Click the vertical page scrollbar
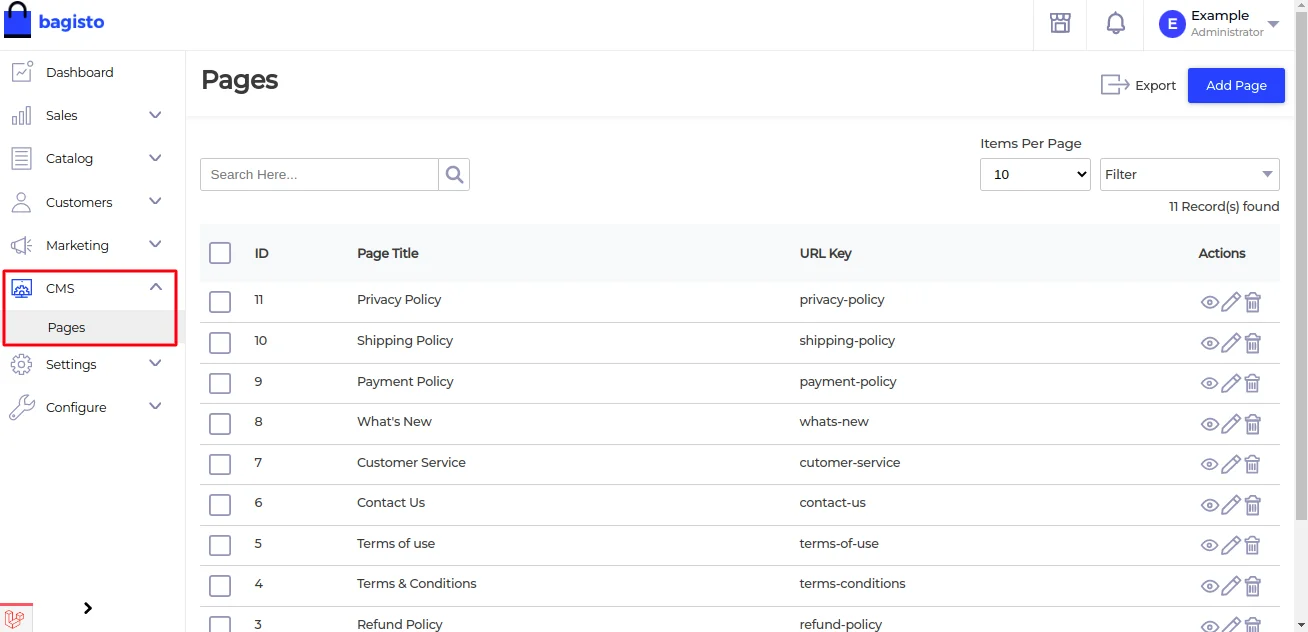 [x=1301, y=265]
